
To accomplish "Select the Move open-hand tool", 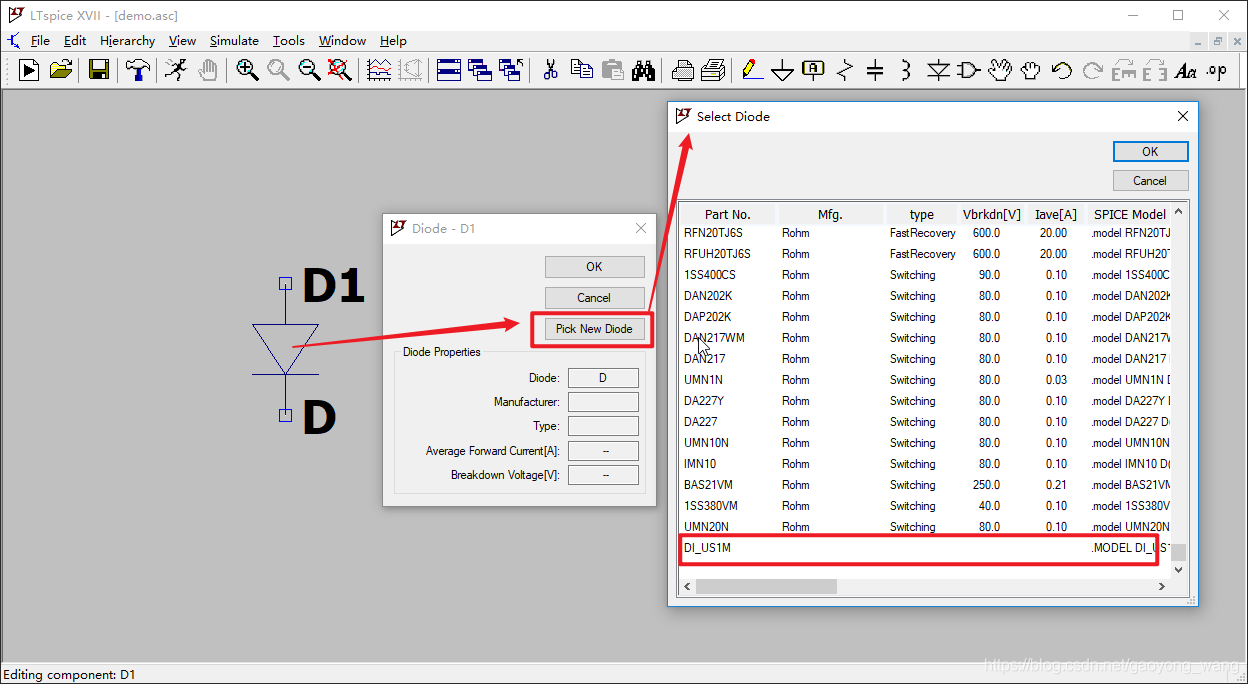I will click(x=1000, y=70).
